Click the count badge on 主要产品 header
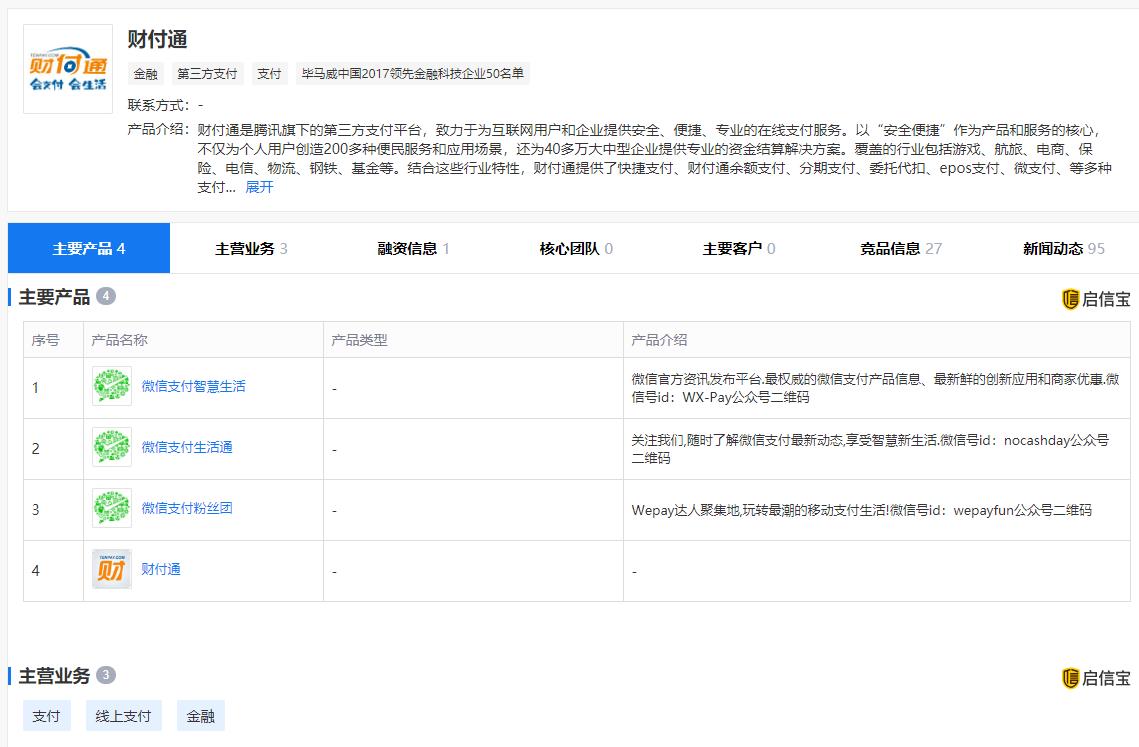 click(107, 297)
